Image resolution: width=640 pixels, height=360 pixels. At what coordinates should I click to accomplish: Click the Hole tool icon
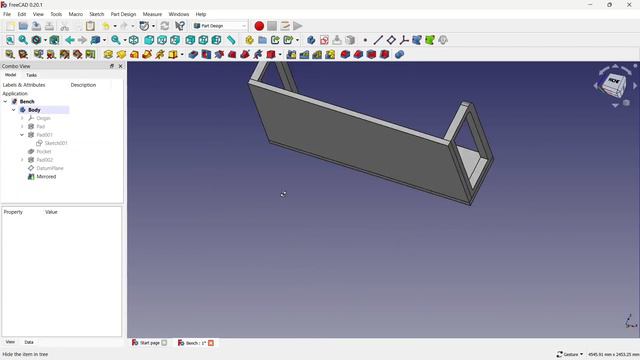(206, 54)
